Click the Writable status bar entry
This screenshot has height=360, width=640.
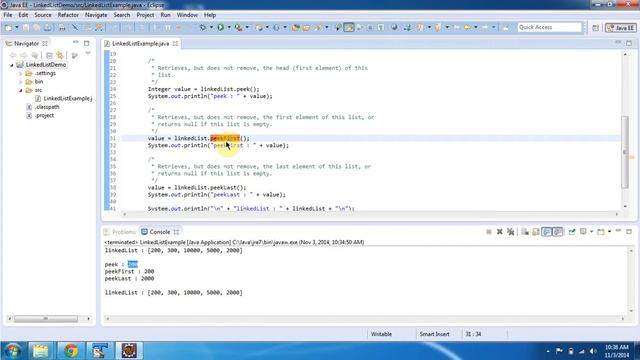coord(381,334)
